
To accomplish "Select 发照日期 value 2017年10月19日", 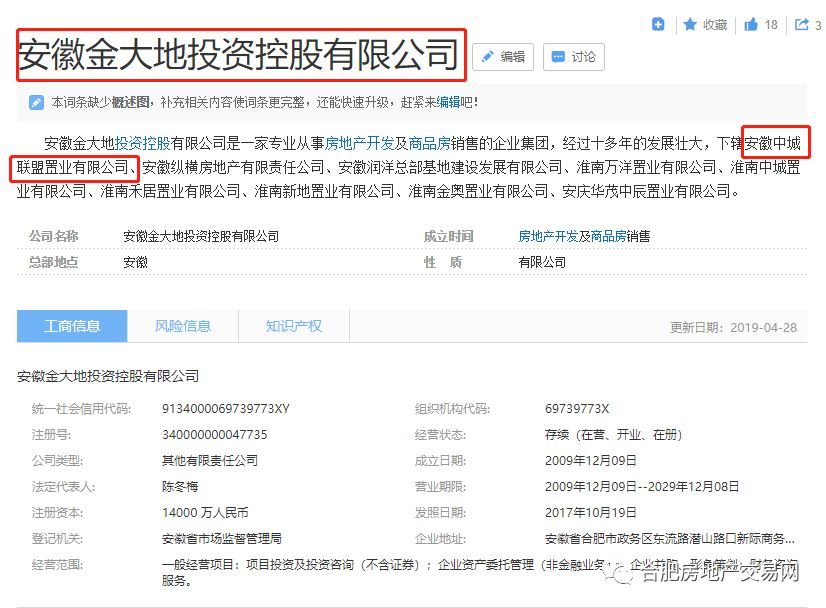I will [x=591, y=513].
